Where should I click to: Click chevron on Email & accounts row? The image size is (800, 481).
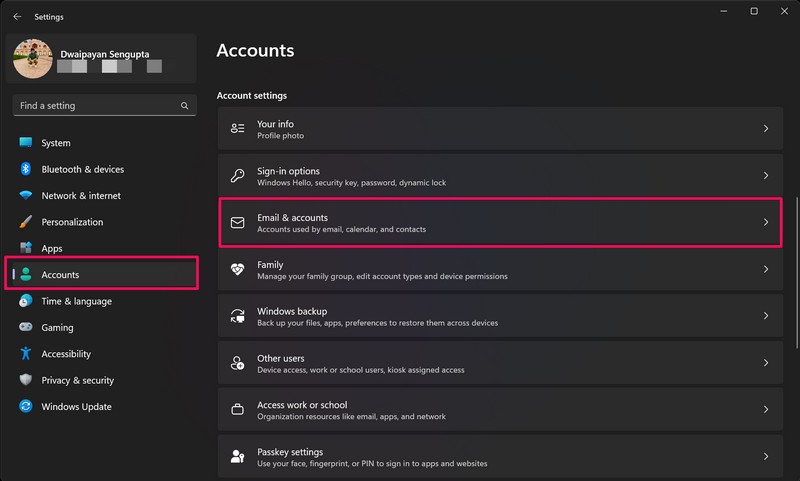tap(765, 222)
